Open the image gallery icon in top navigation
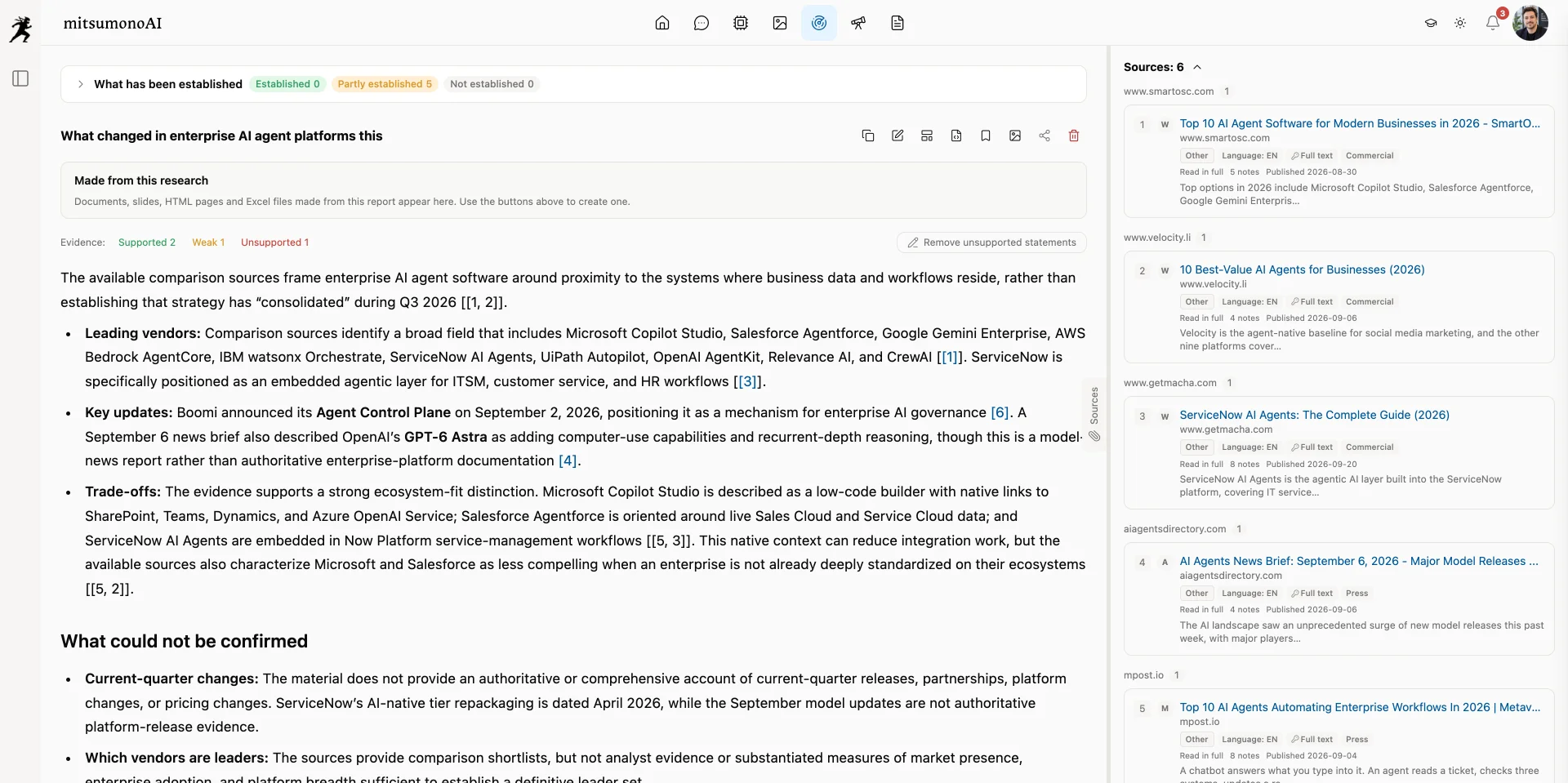 (780, 23)
